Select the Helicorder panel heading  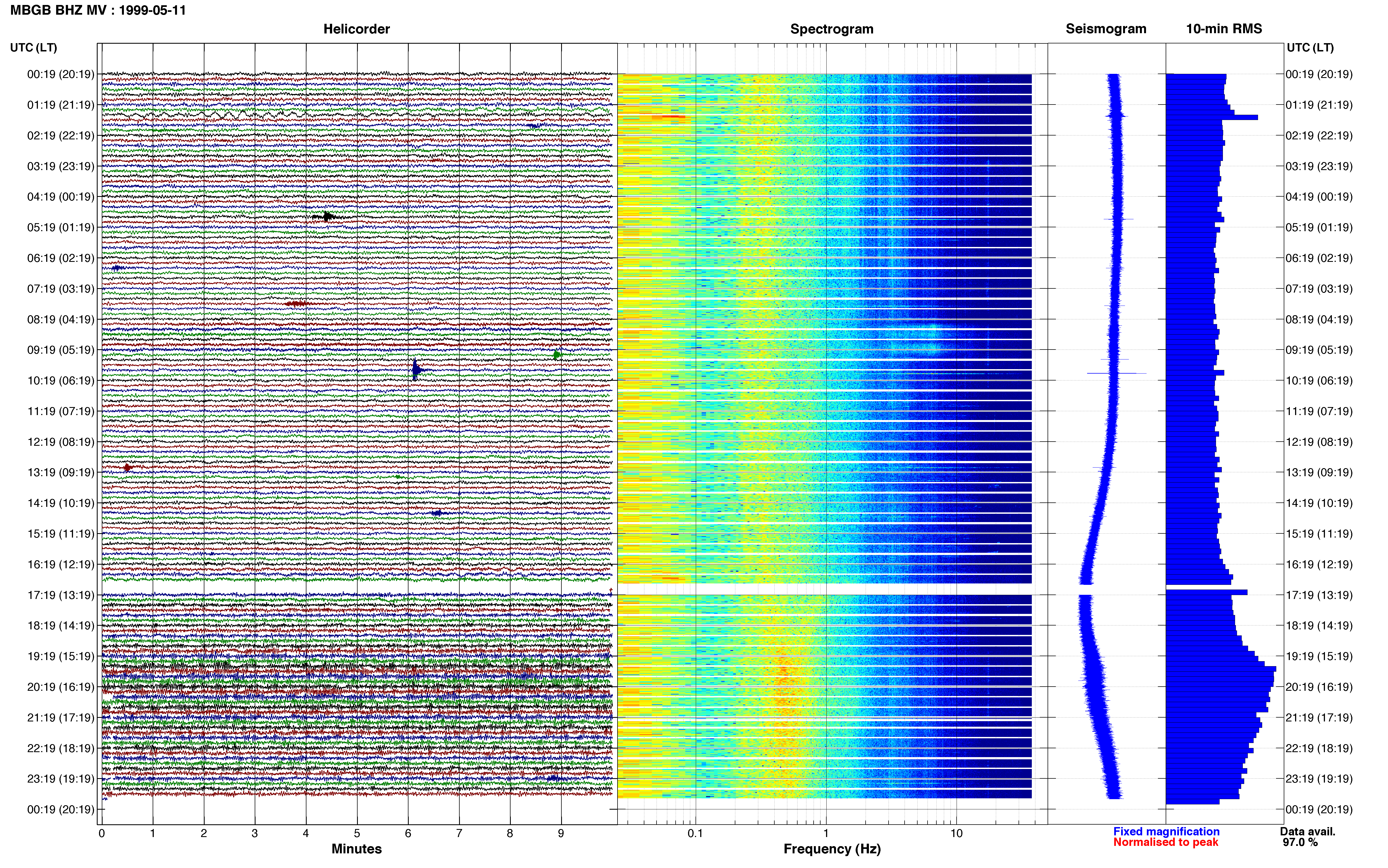coord(356,29)
